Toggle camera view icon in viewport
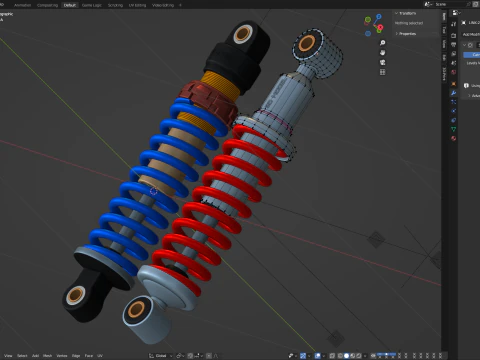This screenshot has height=360, width=480. [x=383, y=62]
